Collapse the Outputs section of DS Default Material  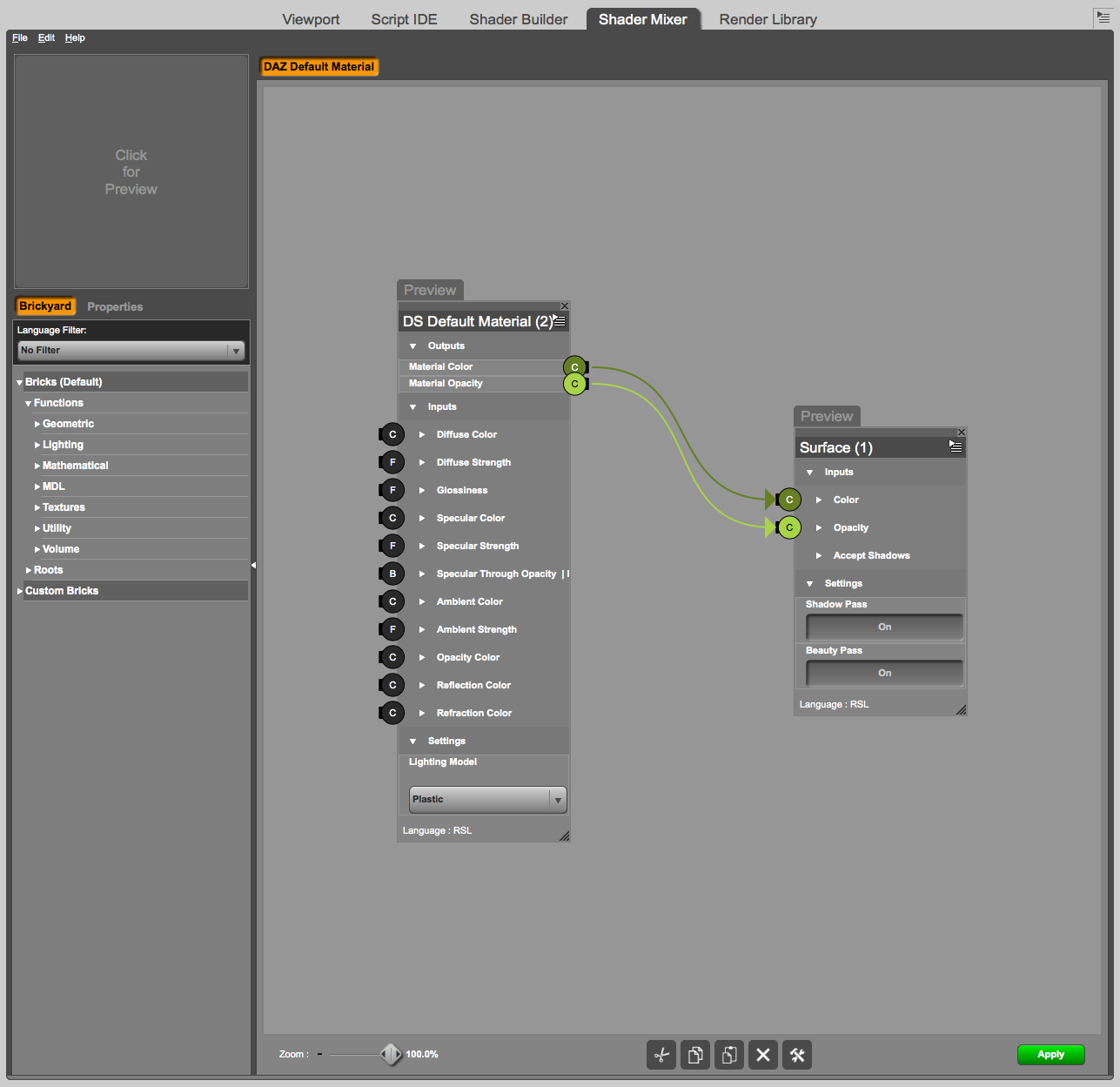coord(413,346)
